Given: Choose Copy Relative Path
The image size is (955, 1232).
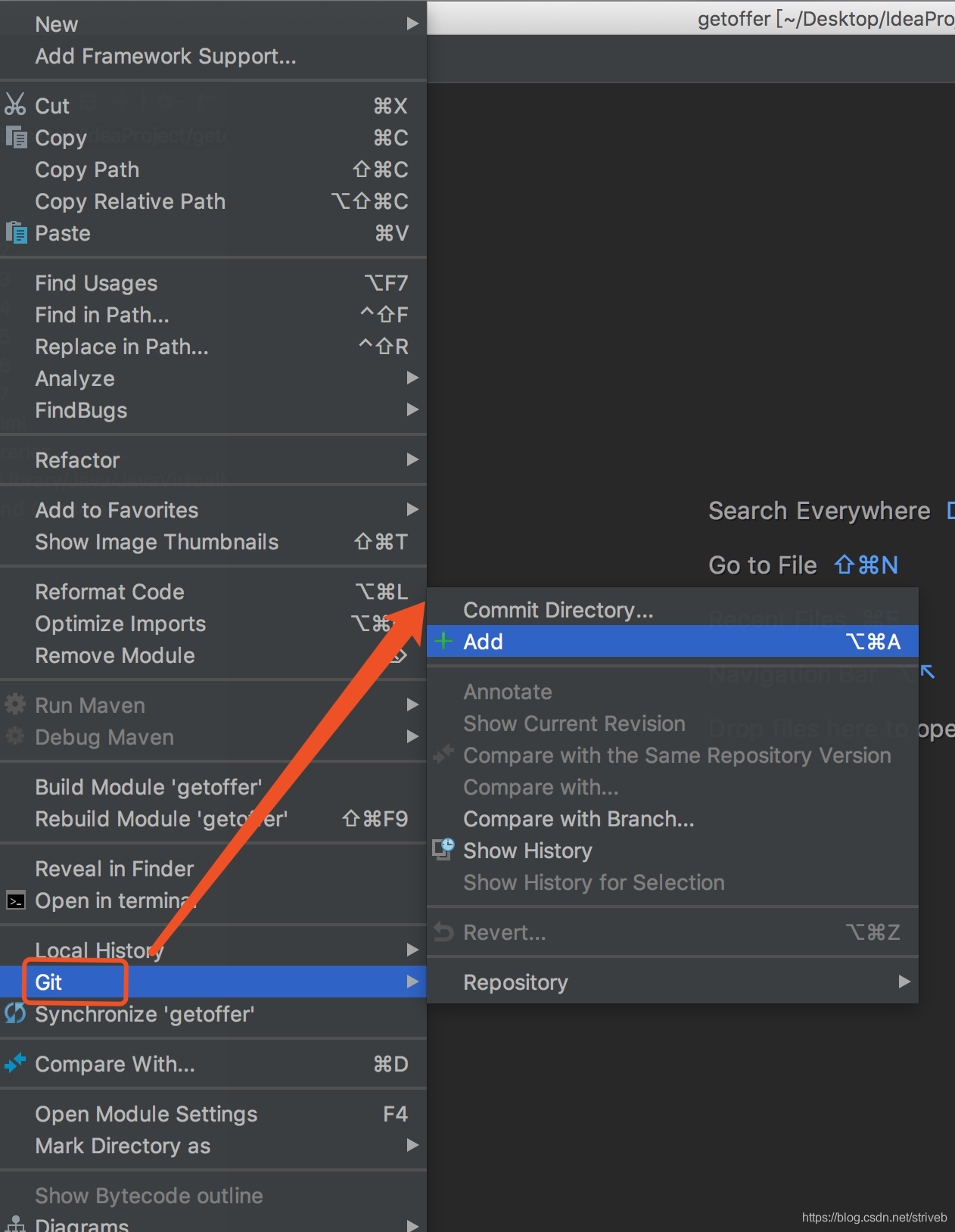Looking at the screenshot, I should 213,201.
